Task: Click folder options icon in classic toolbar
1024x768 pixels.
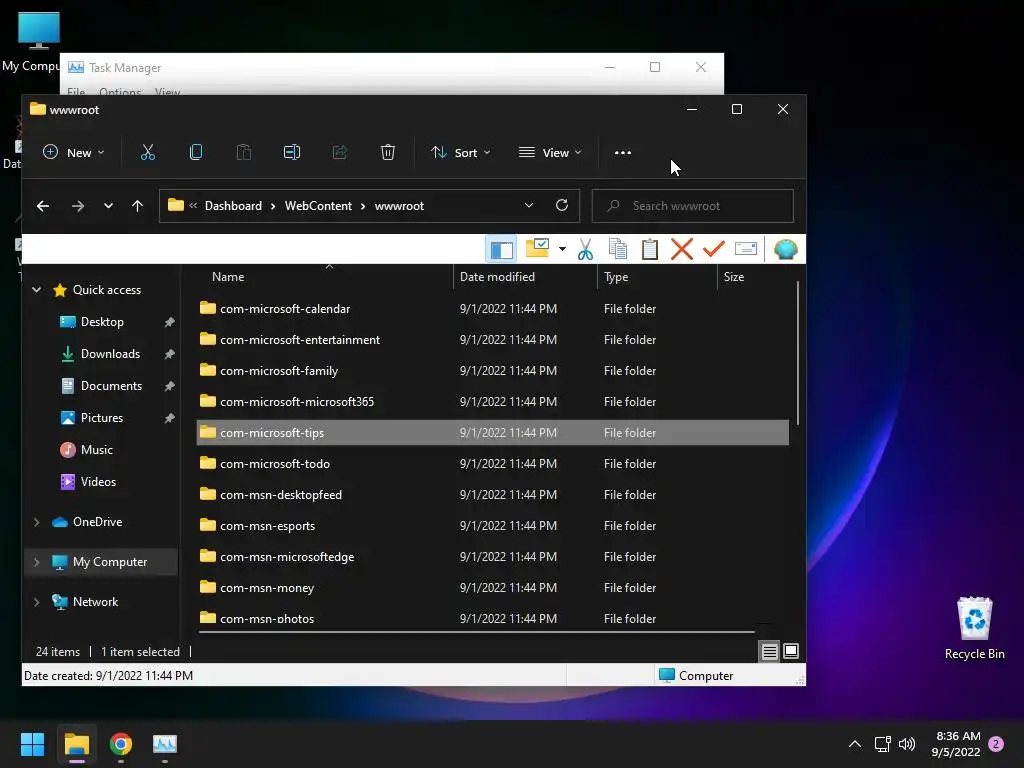Action: 537,249
